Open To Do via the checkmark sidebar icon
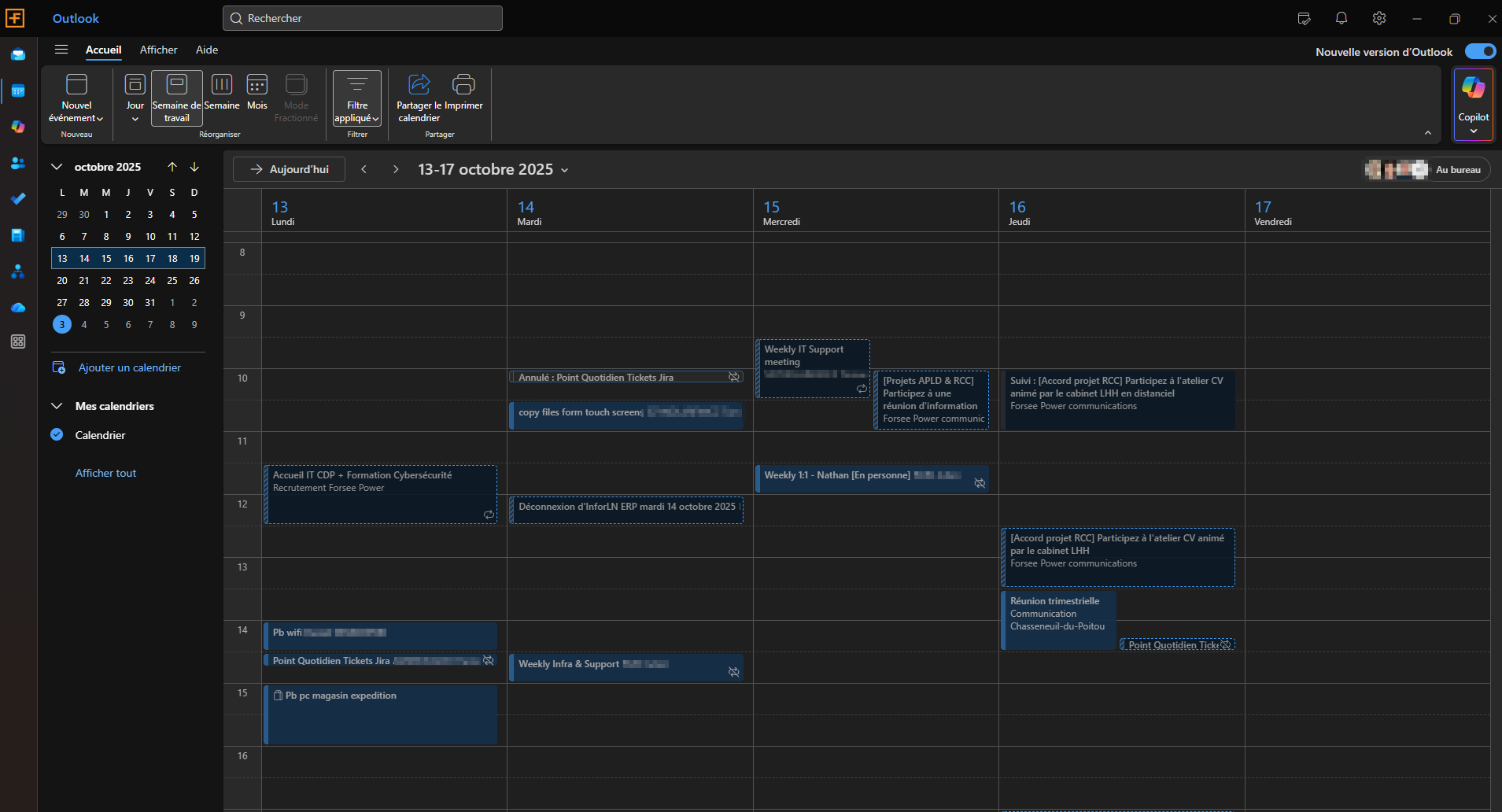The height and width of the screenshot is (812, 1502). click(18, 199)
